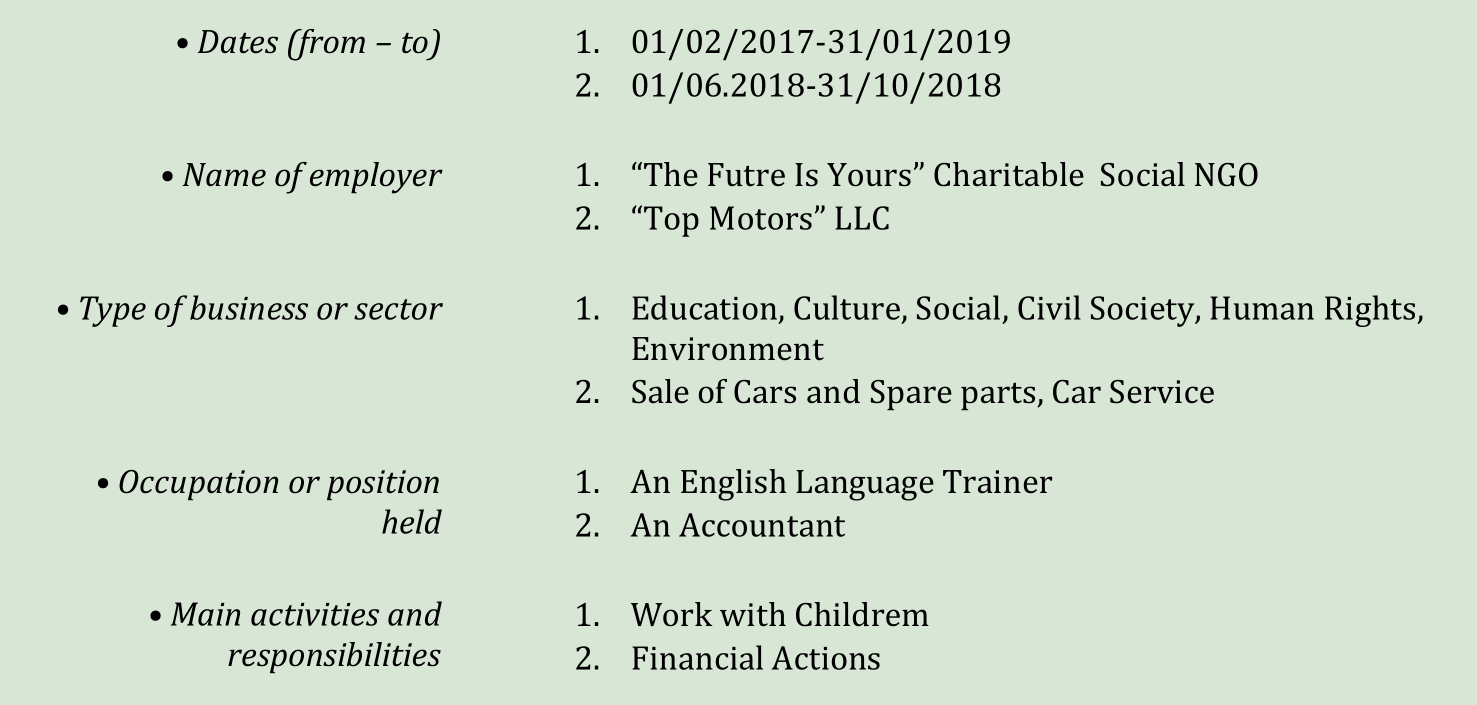The height and width of the screenshot is (705, 1477).
Task: Click the "Type of business or sector" label
Action: point(260,309)
